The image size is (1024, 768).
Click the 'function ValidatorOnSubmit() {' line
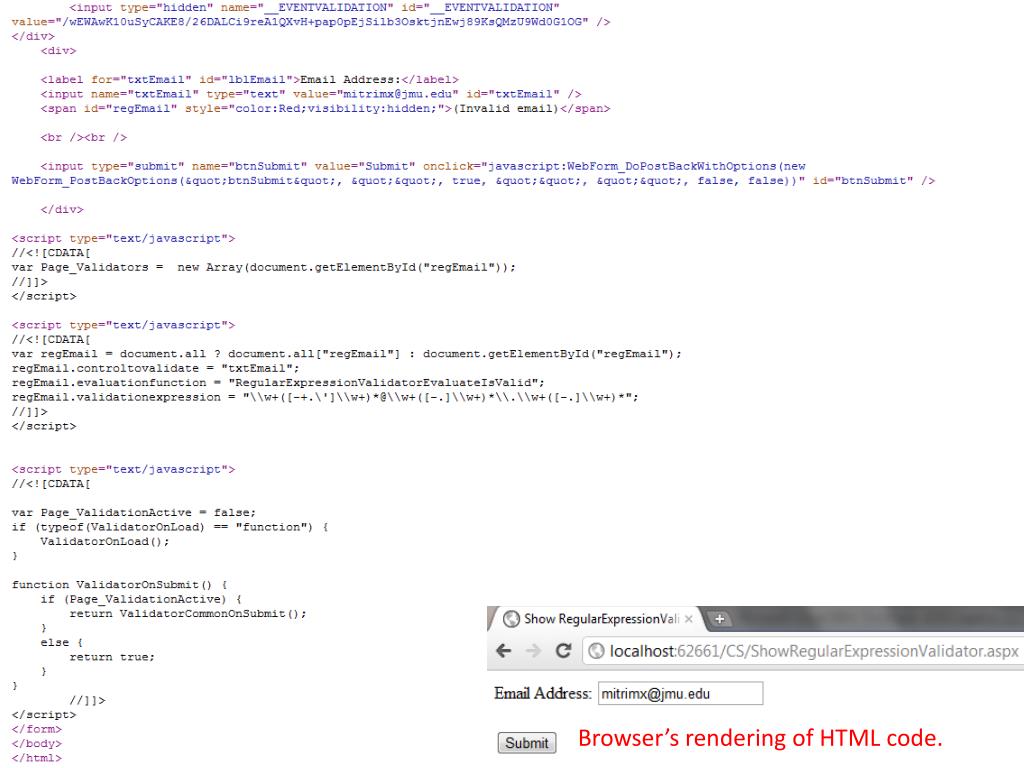coord(120,584)
